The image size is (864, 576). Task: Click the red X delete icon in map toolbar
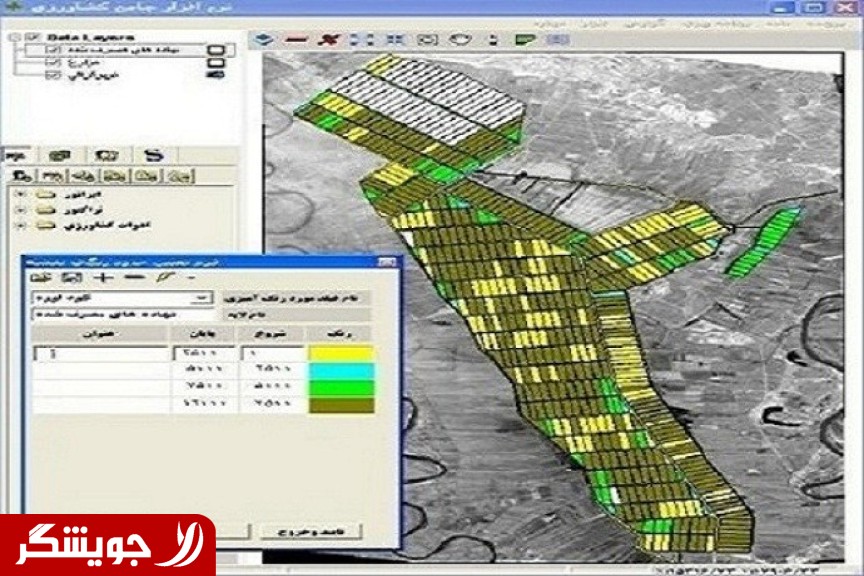coord(326,40)
